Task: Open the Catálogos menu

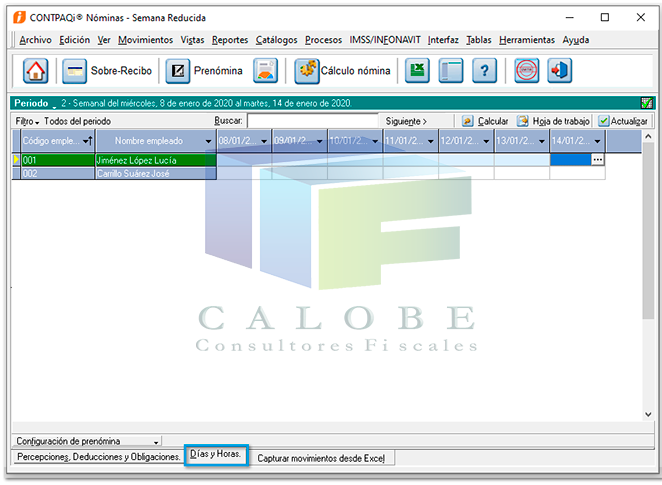Action: [277, 40]
